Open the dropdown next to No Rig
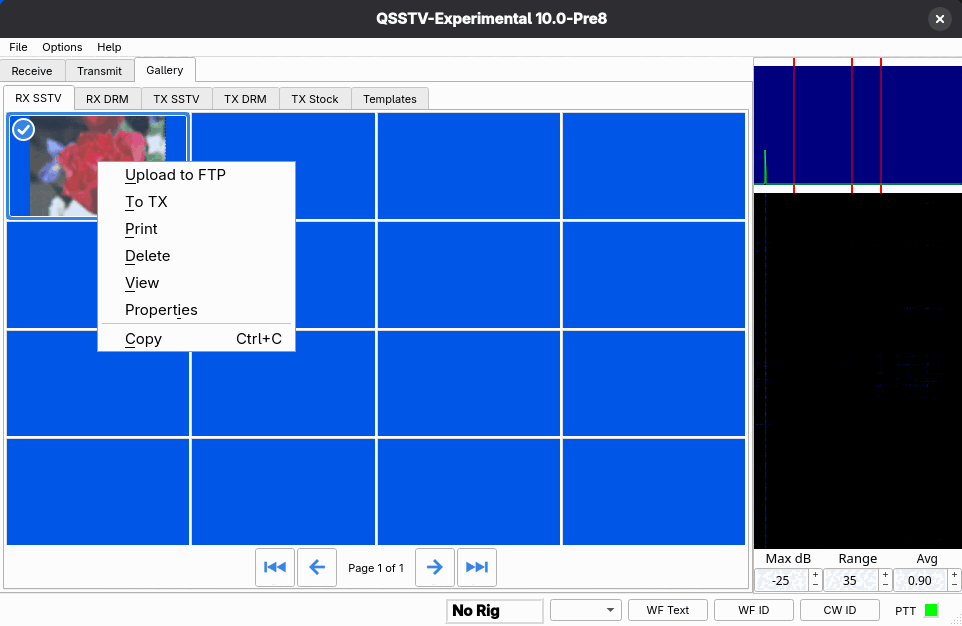The image size is (962, 626). [586, 610]
